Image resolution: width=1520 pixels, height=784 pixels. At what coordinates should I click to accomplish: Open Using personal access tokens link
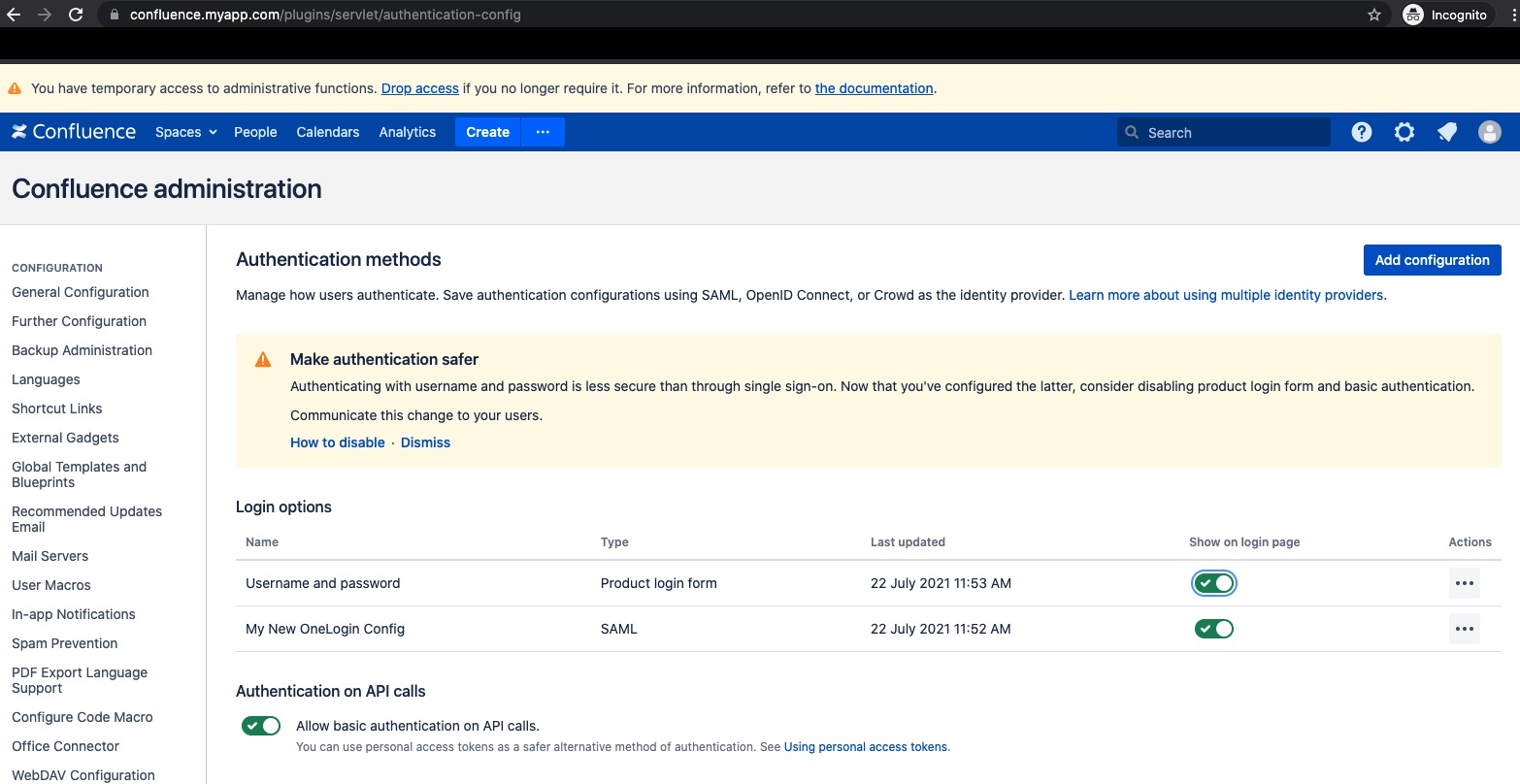866,747
